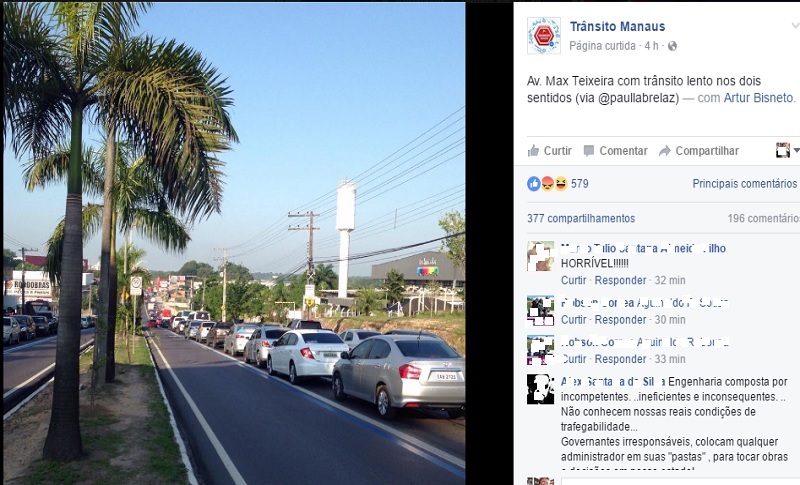Screen dimensions: 800x485
Task: Click the blue like reaction icon
Action: pyautogui.click(x=534, y=184)
